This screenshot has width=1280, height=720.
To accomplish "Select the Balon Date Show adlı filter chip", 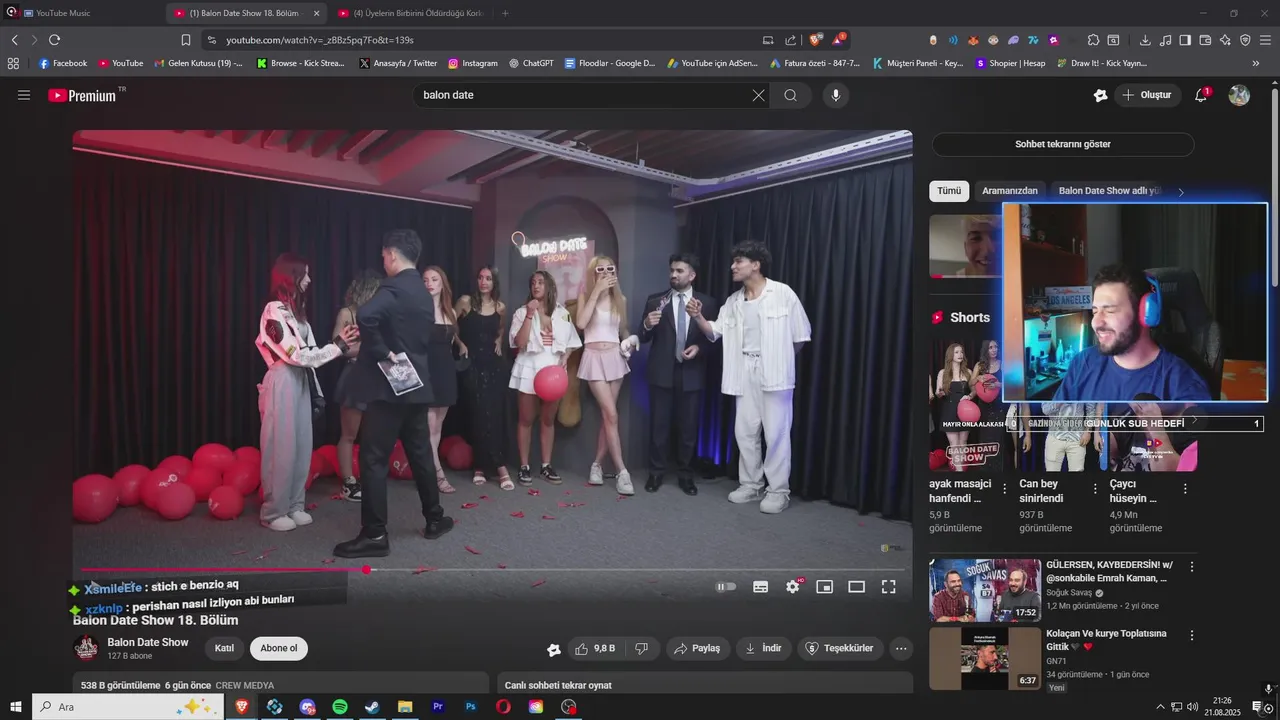I will [x=1110, y=190].
